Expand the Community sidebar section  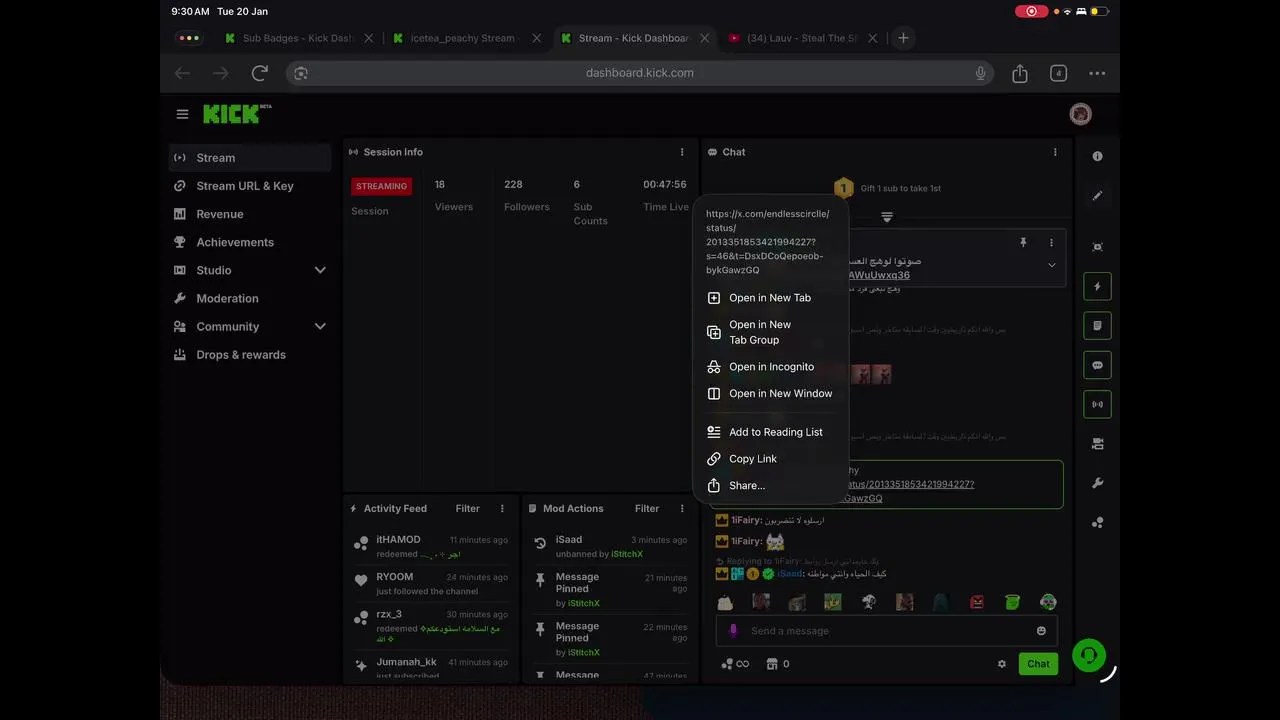(320, 326)
